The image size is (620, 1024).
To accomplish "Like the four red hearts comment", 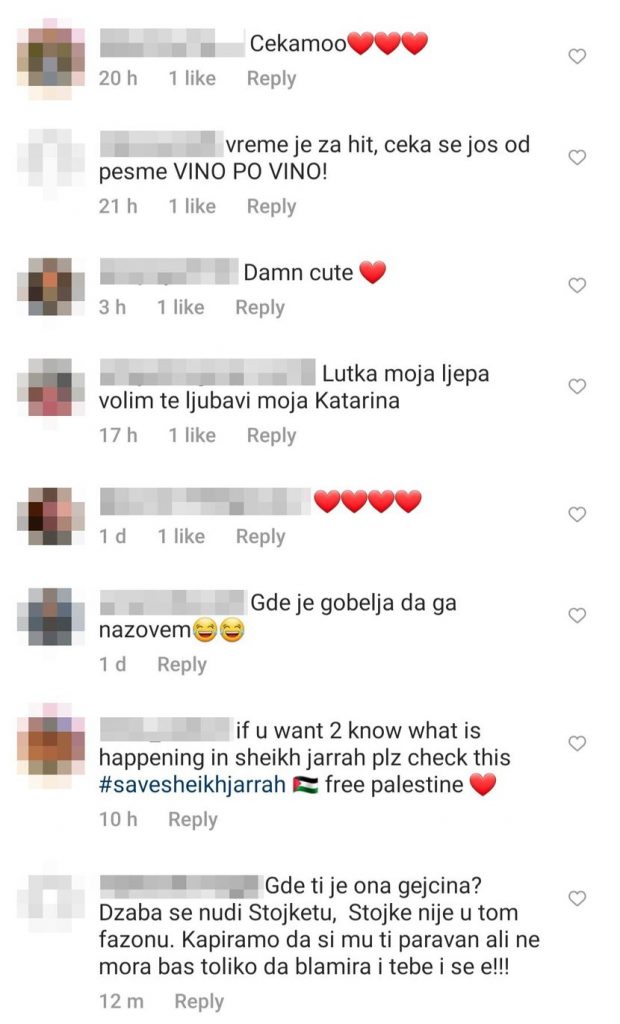I will (577, 515).
